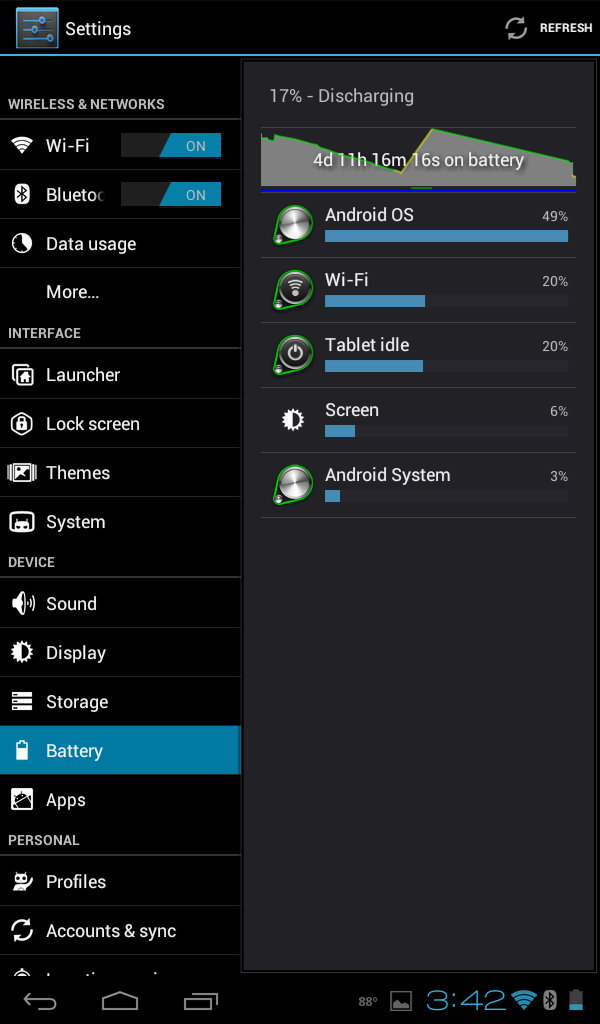The width and height of the screenshot is (600, 1024).
Task: Open the Launcher settings
Action: [x=120, y=374]
